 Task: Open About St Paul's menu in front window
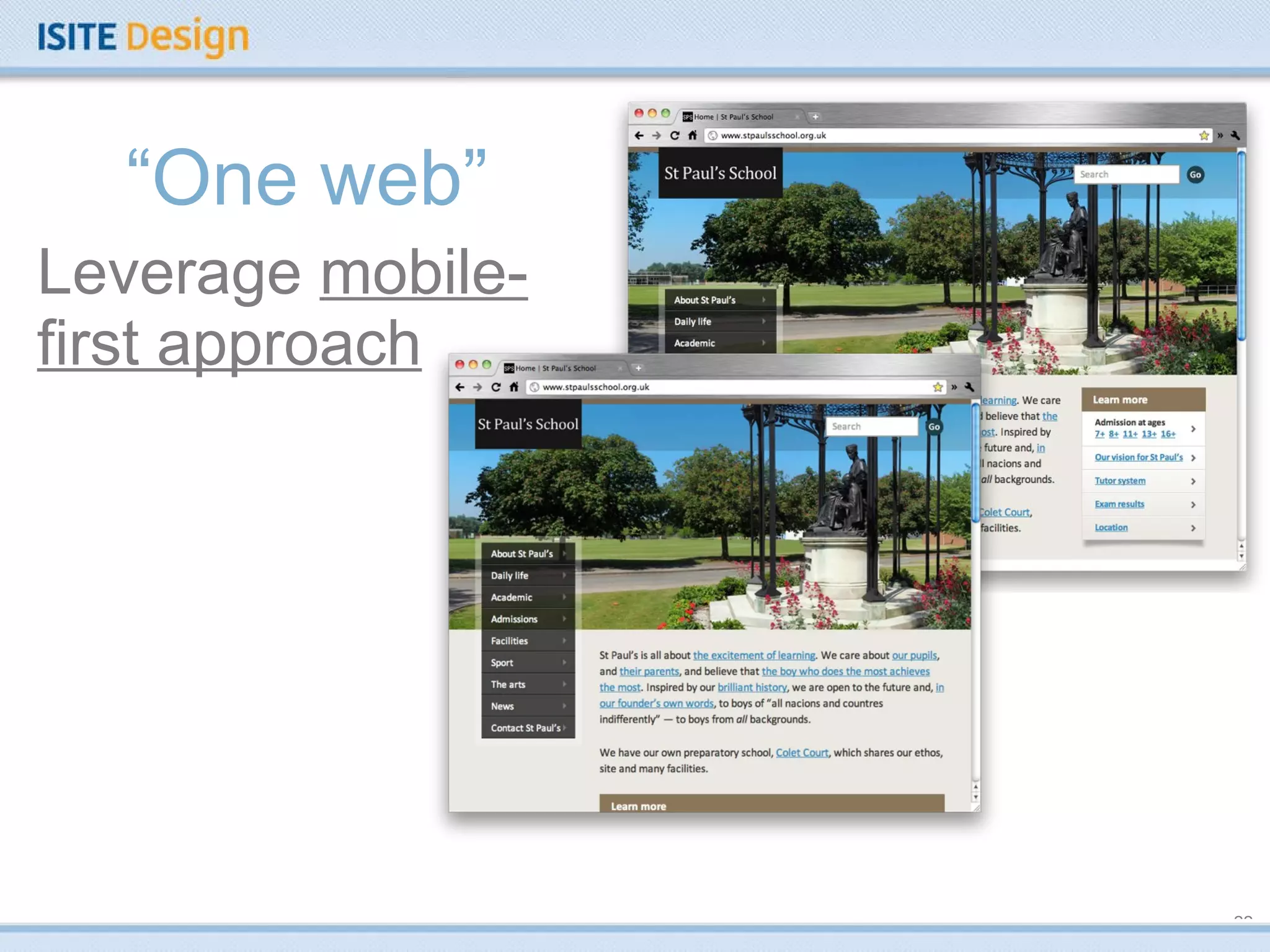pyautogui.click(x=528, y=554)
